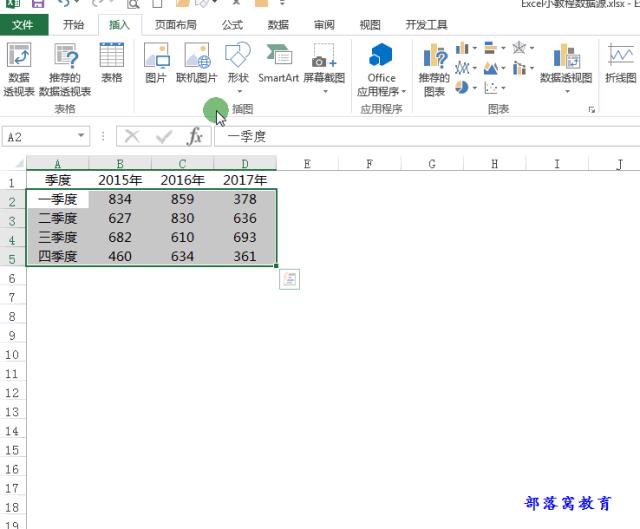This screenshot has width=640, height=529.
Task: Switch to the 视图 (View) tab
Action: tap(370, 25)
